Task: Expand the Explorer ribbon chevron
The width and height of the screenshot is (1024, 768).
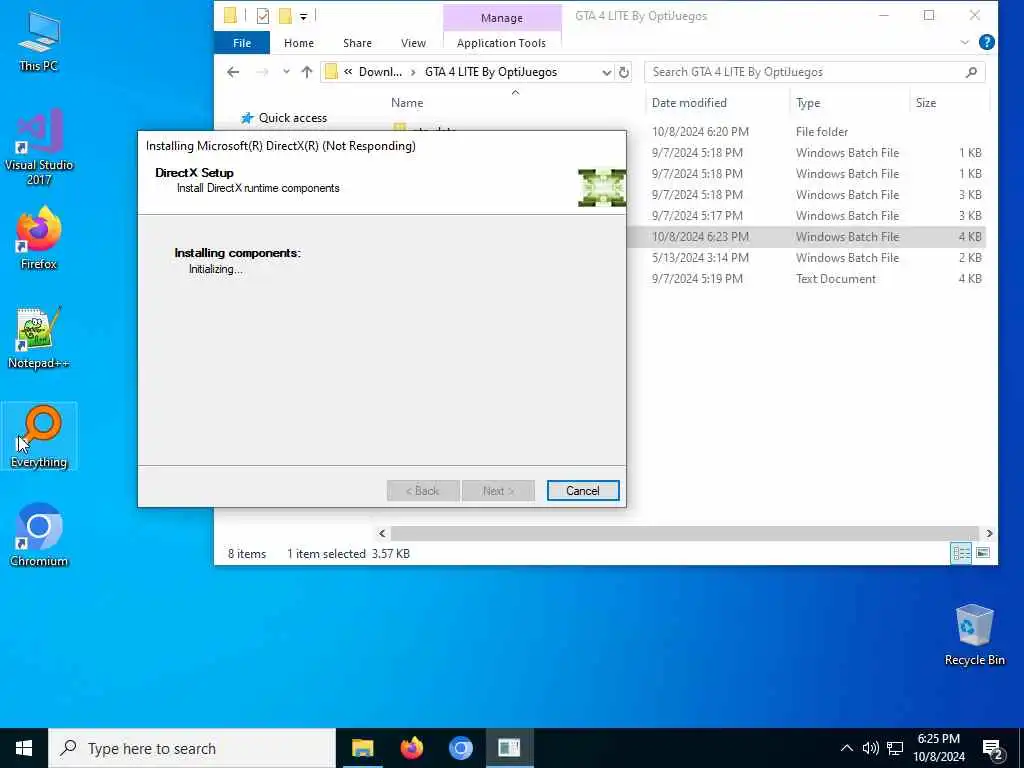Action: coord(964,42)
